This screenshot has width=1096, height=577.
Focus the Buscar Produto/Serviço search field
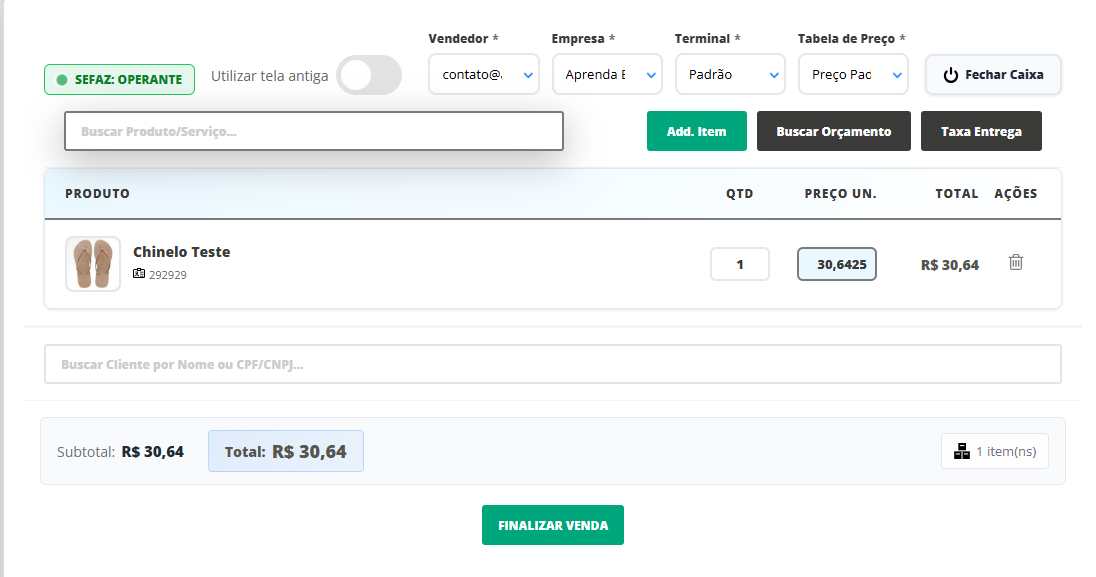pos(314,131)
